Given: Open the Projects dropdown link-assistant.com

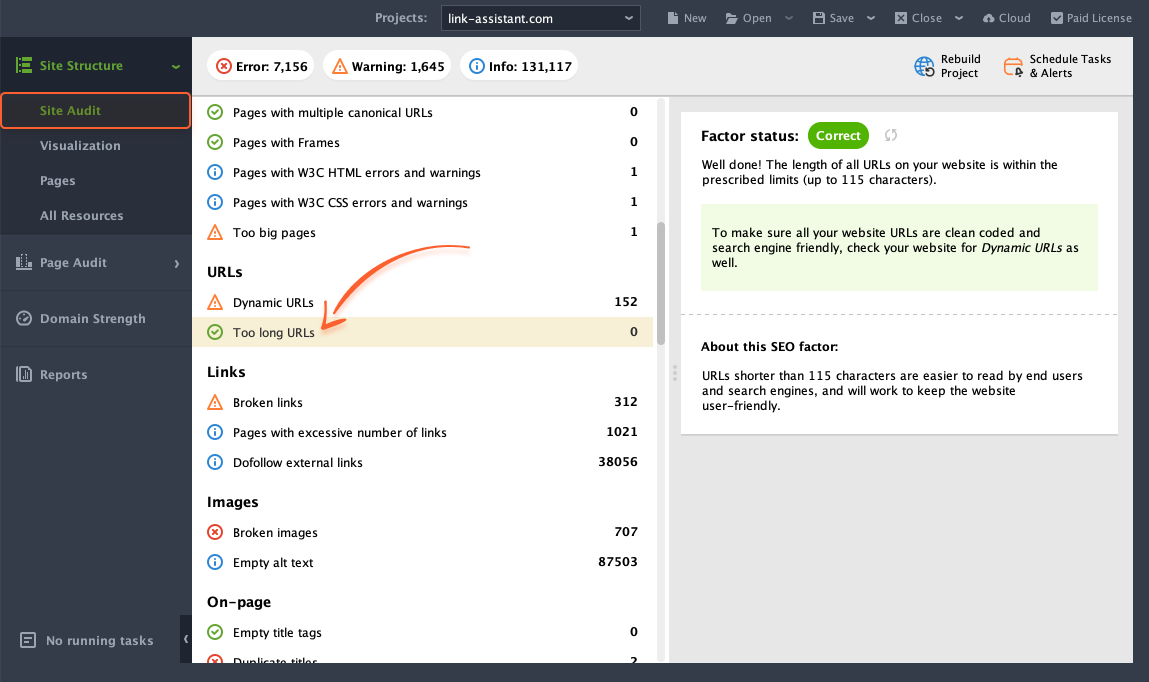Looking at the screenshot, I should click(x=540, y=18).
